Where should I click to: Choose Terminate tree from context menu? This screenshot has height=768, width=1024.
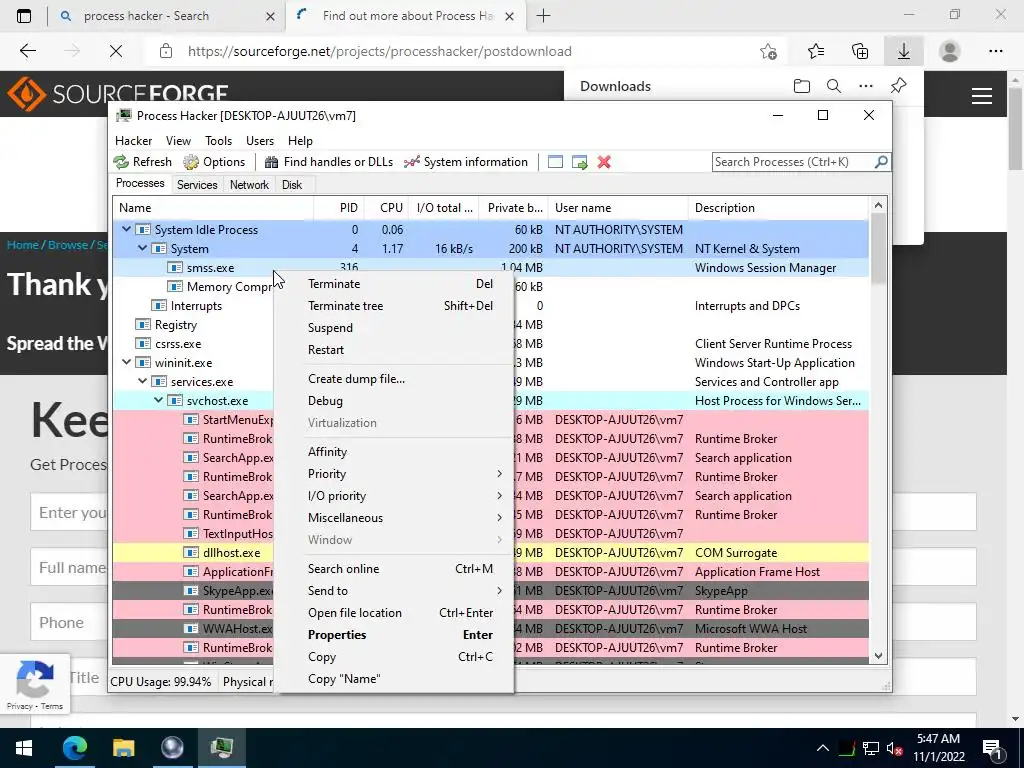click(x=394, y=306)
